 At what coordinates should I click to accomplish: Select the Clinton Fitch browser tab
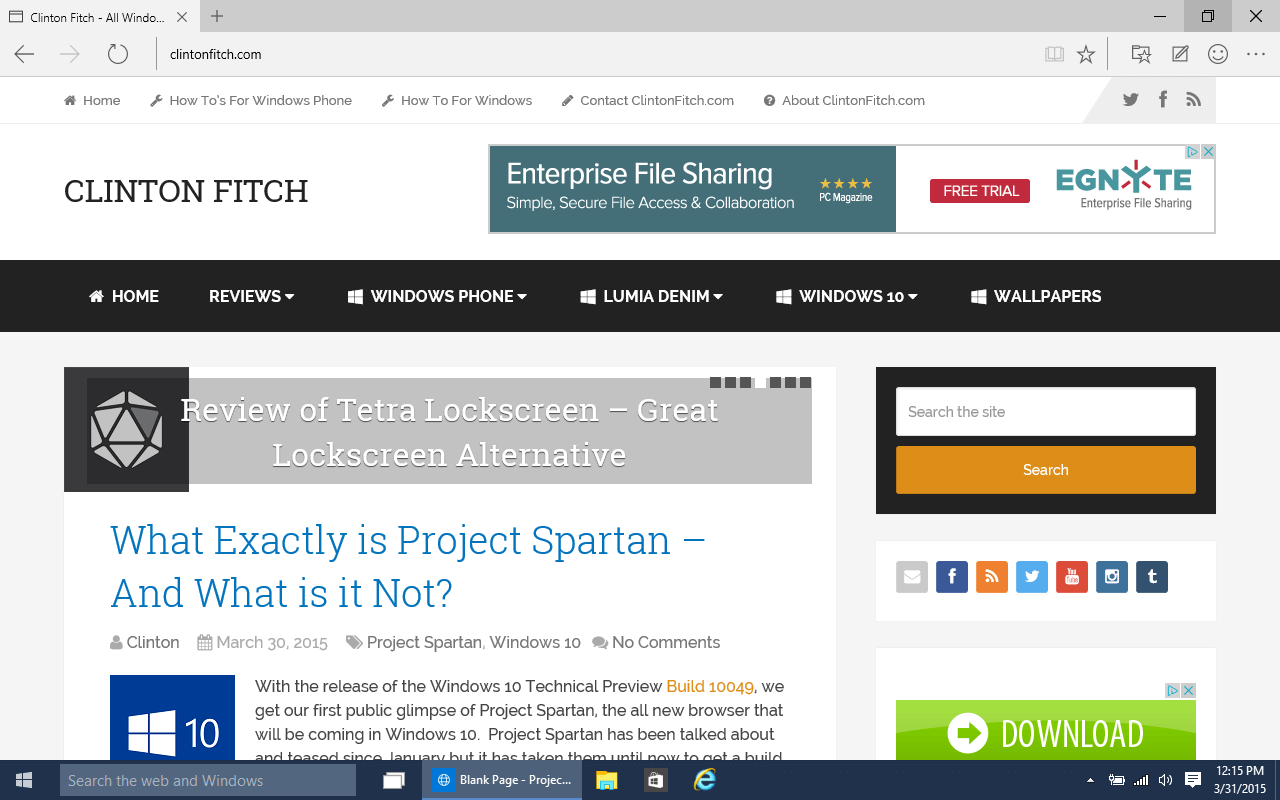(98, 17)
